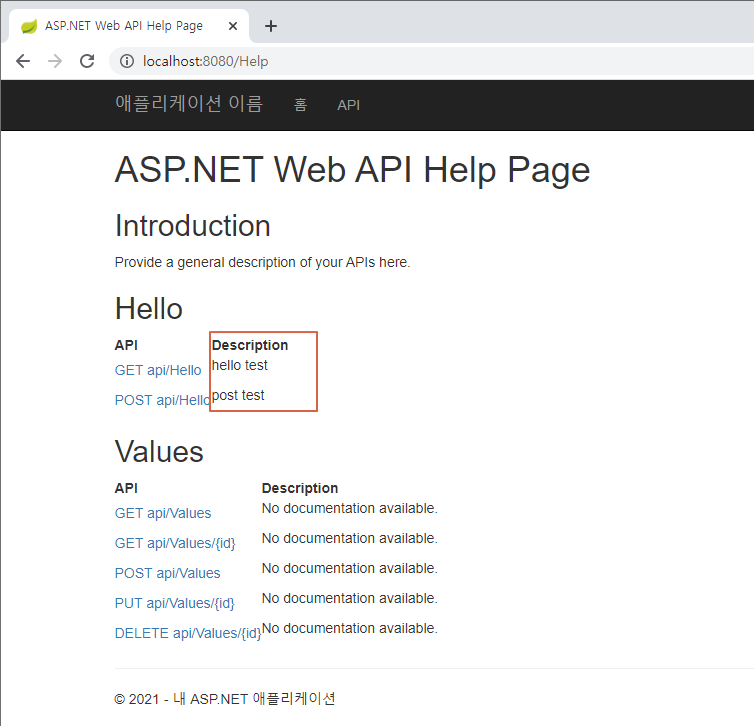Click the Values section heading
The image size is (754, 726).
159,451
